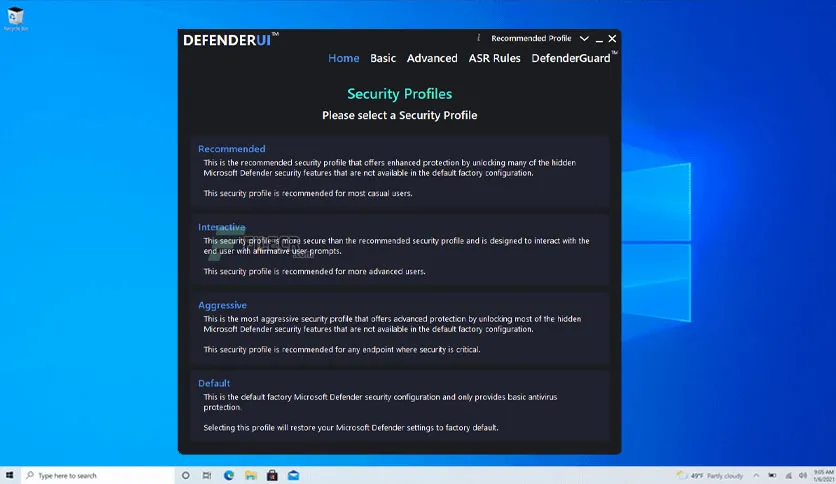
Task: Click the volume speaker tray icon
Action: [x=803, y=475]
